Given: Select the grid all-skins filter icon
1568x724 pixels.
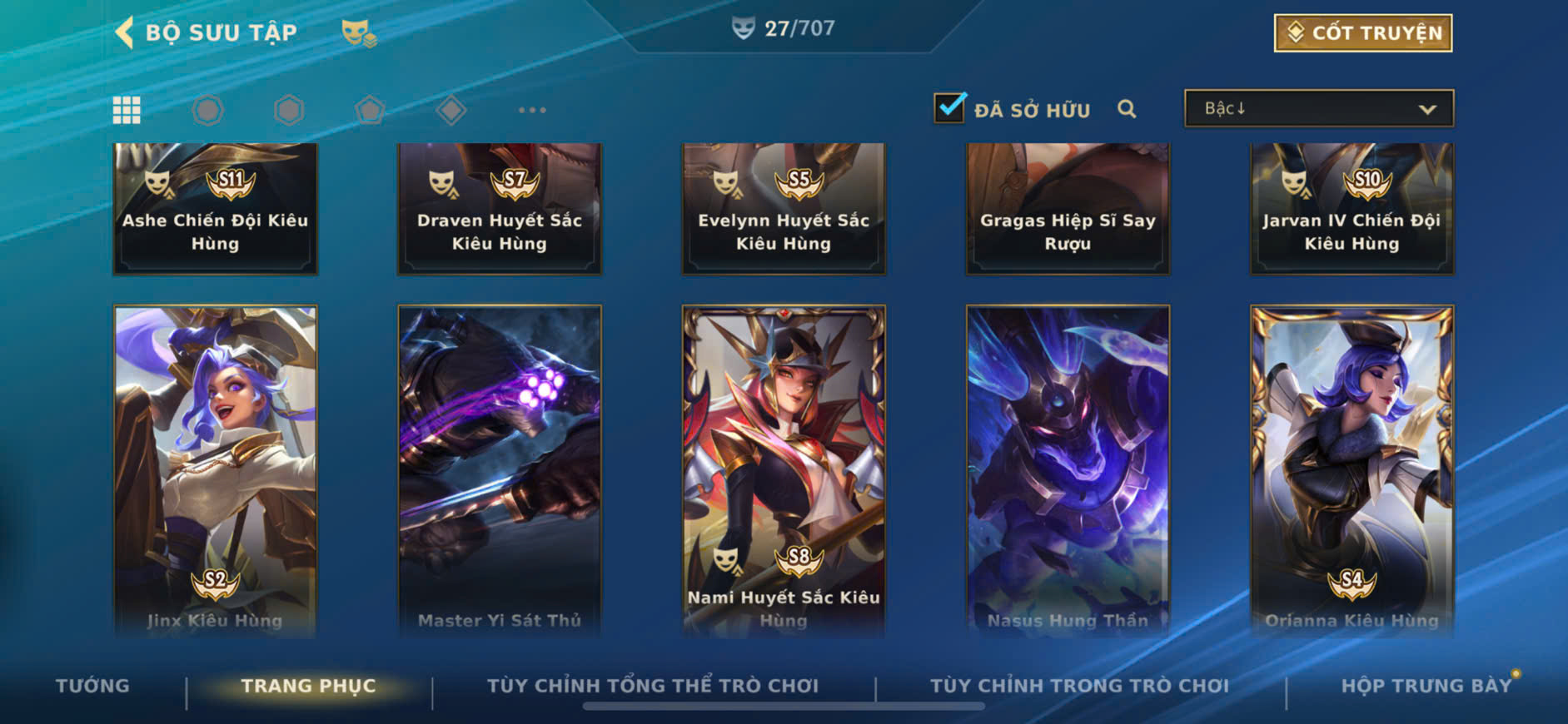Looking at the screenshot, I should point(127,110).
